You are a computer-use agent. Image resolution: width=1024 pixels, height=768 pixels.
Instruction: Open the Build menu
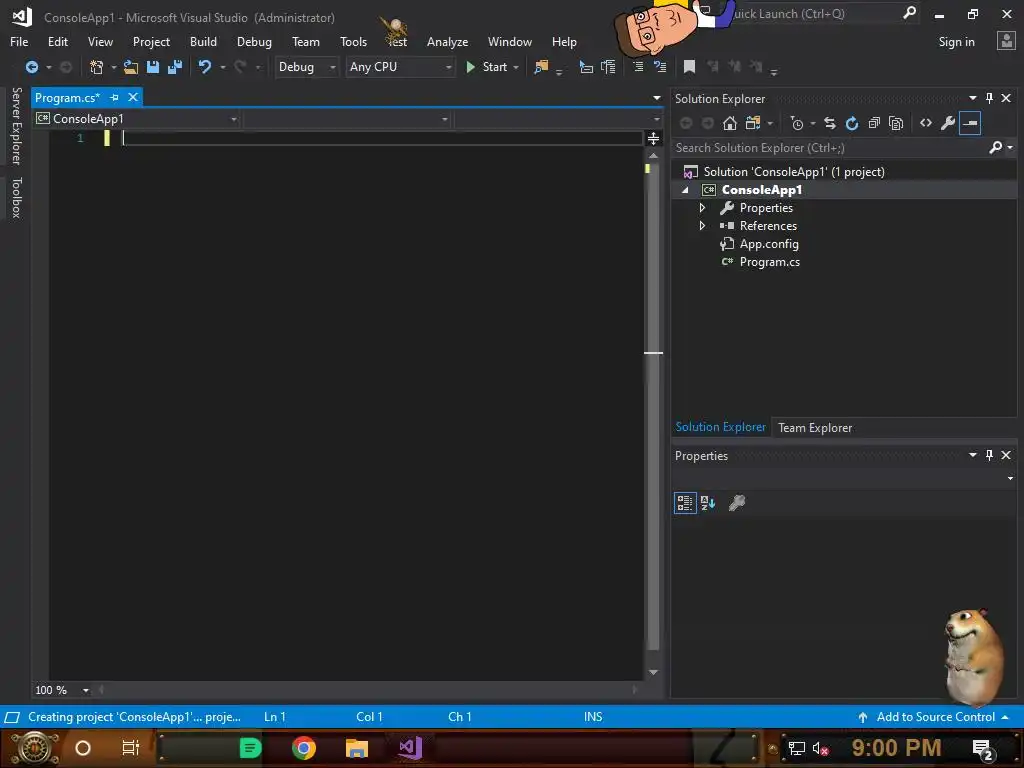203,42
